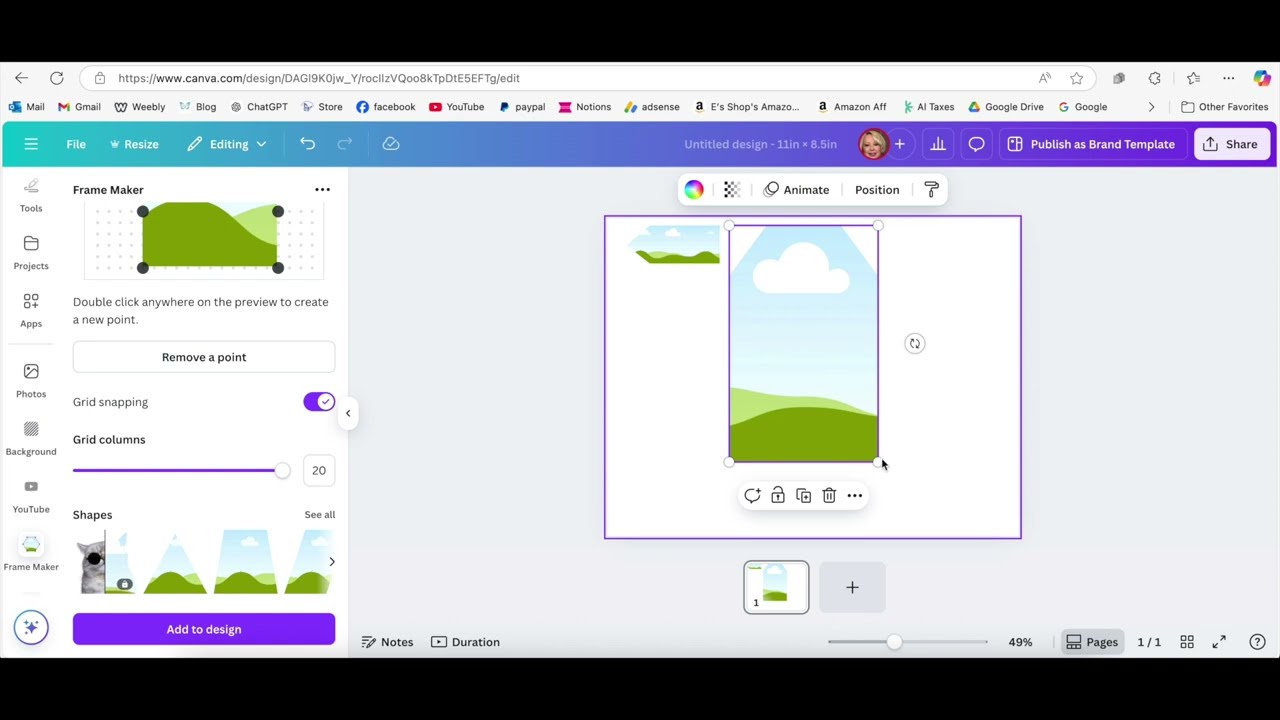Click the Magic assistant sparkle icon

pyautogui.click(x=31, y=628)
